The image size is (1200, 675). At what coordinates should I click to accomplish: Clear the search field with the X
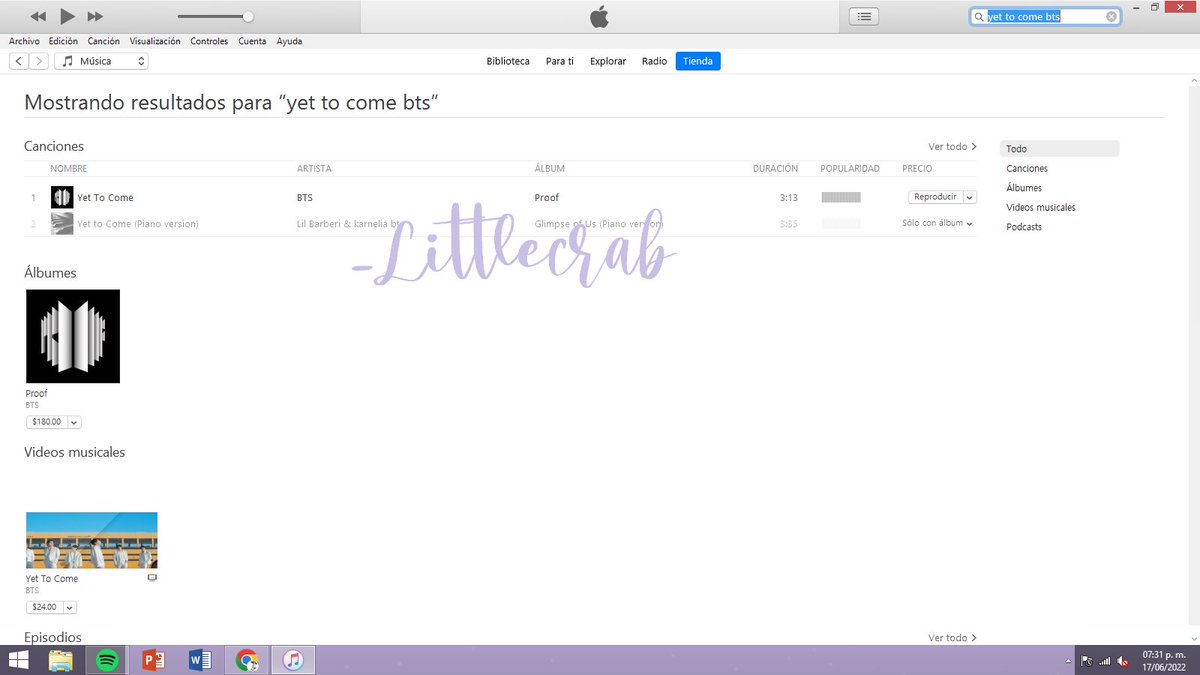point(1111,17)
